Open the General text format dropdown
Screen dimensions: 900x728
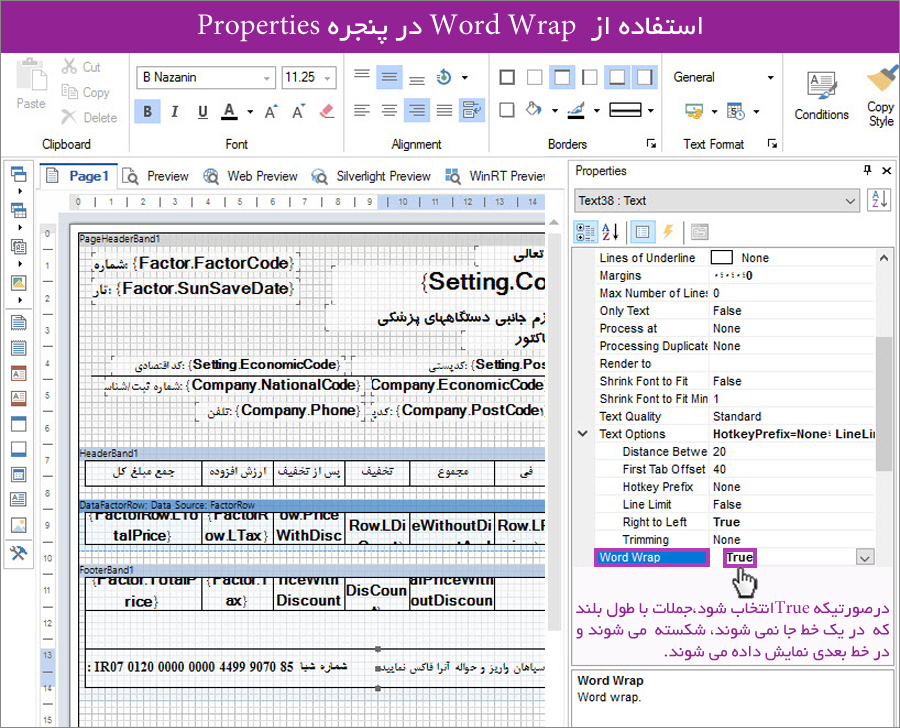pyautogui.click(x=770, y=78)
